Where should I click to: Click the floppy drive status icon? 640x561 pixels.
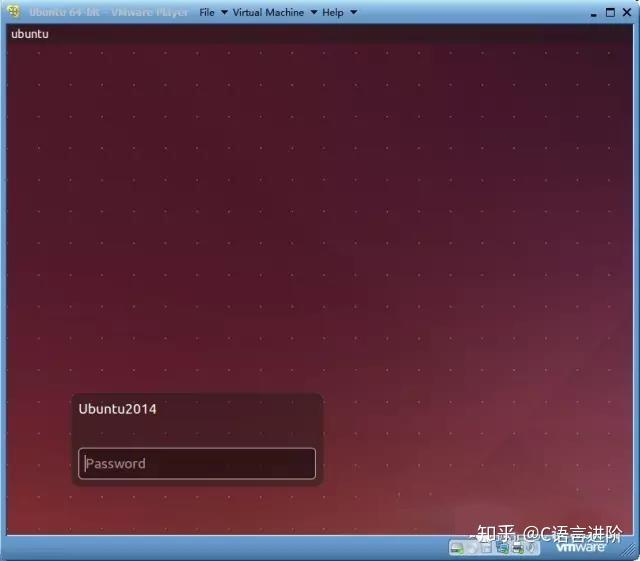[486, 549]
